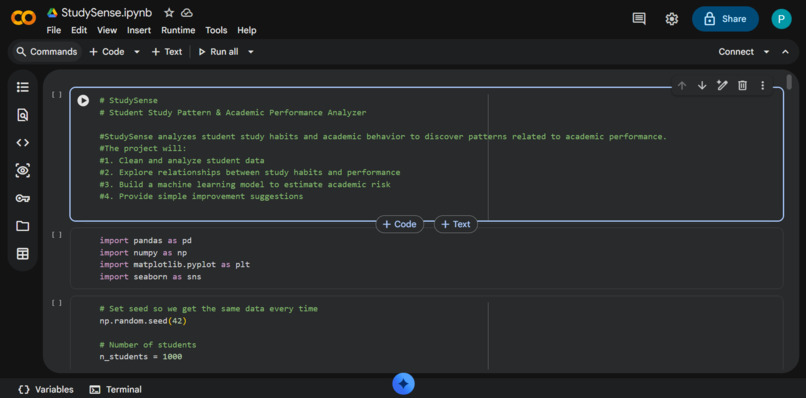Insert text cell below selected cell

[x=455, y=224]
